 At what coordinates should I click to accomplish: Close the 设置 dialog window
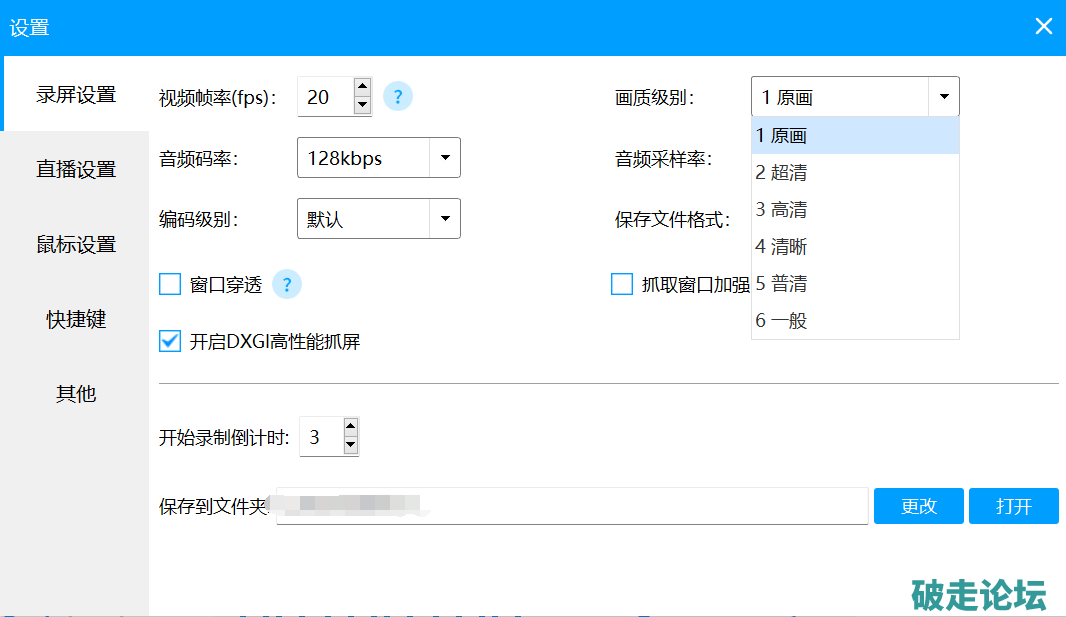1043,27
